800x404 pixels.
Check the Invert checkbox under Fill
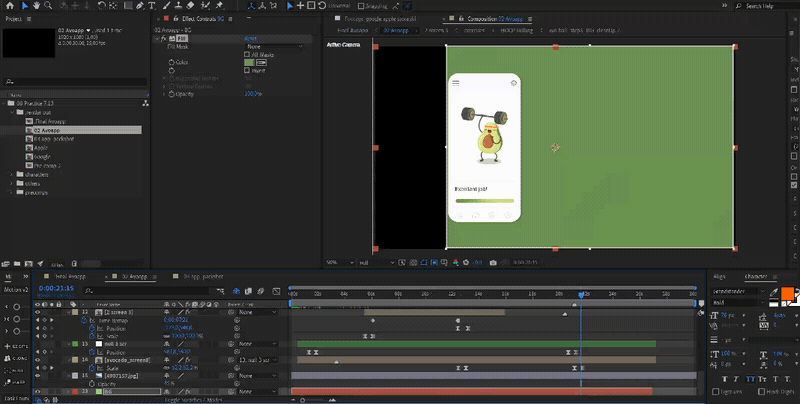point(247,70)
